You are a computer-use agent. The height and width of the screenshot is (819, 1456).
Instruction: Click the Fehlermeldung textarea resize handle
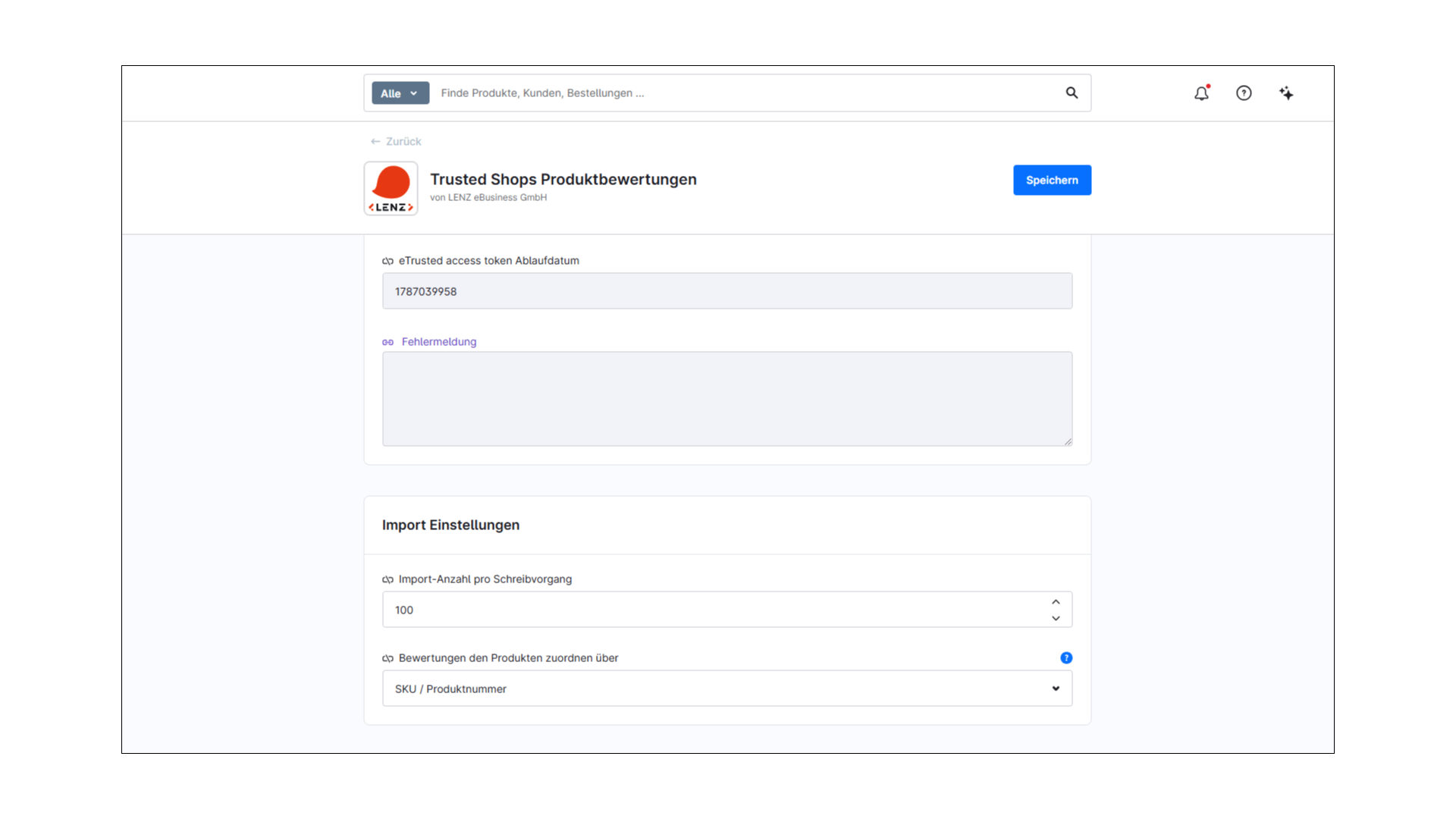(x=1068, y=441)
